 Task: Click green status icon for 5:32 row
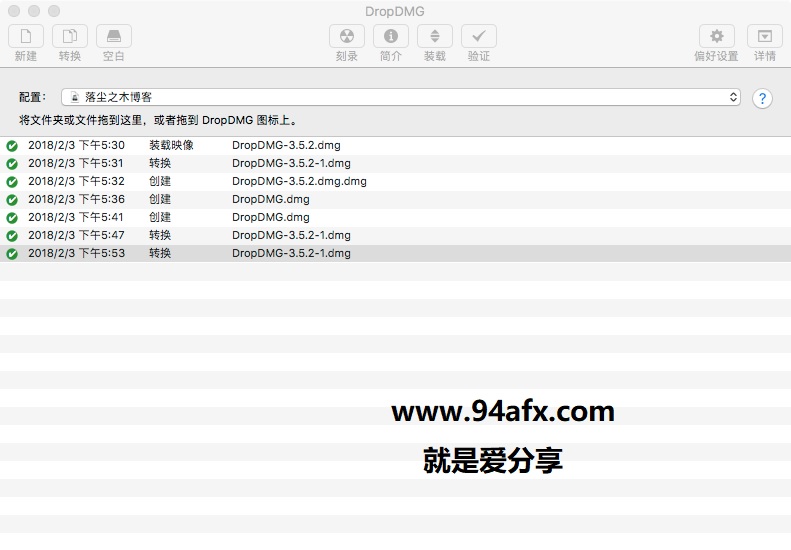[12, 182]
